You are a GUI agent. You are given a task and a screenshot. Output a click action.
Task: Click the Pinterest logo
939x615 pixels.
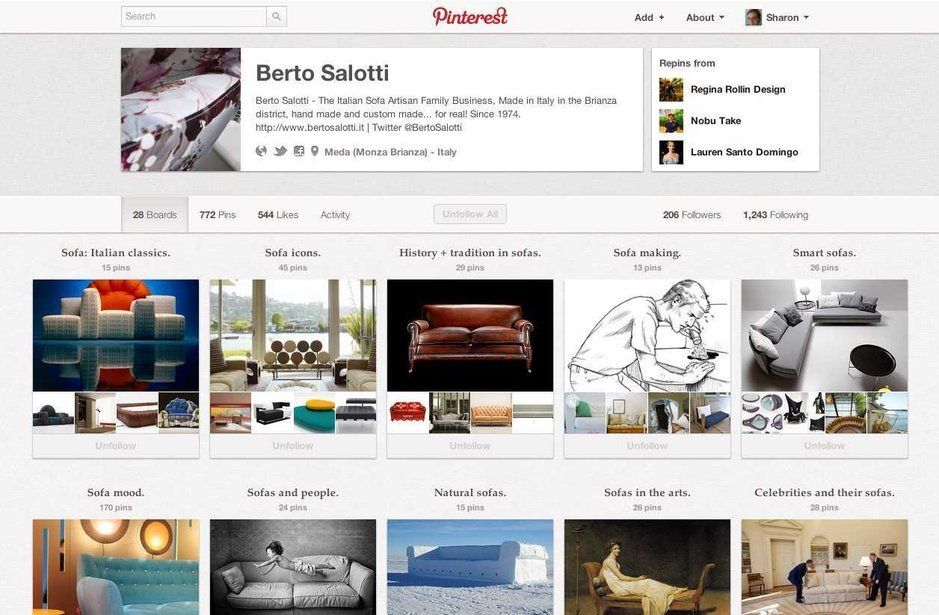point(470,17)
